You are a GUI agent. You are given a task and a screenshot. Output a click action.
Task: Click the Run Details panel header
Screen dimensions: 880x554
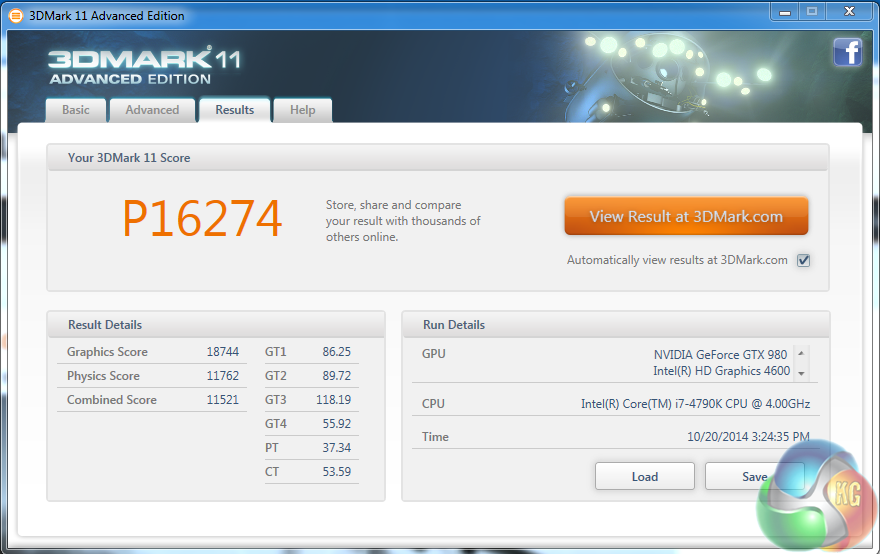tap(616, 325)
